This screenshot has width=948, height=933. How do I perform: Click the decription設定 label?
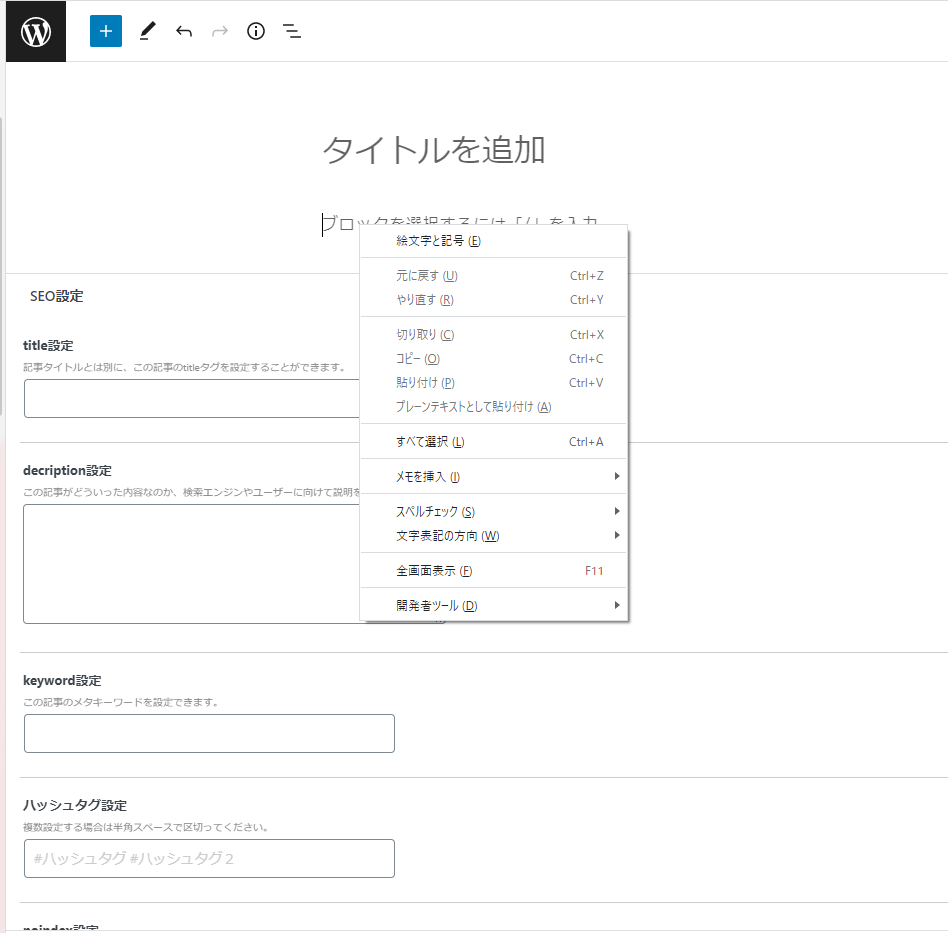(67, 470)
